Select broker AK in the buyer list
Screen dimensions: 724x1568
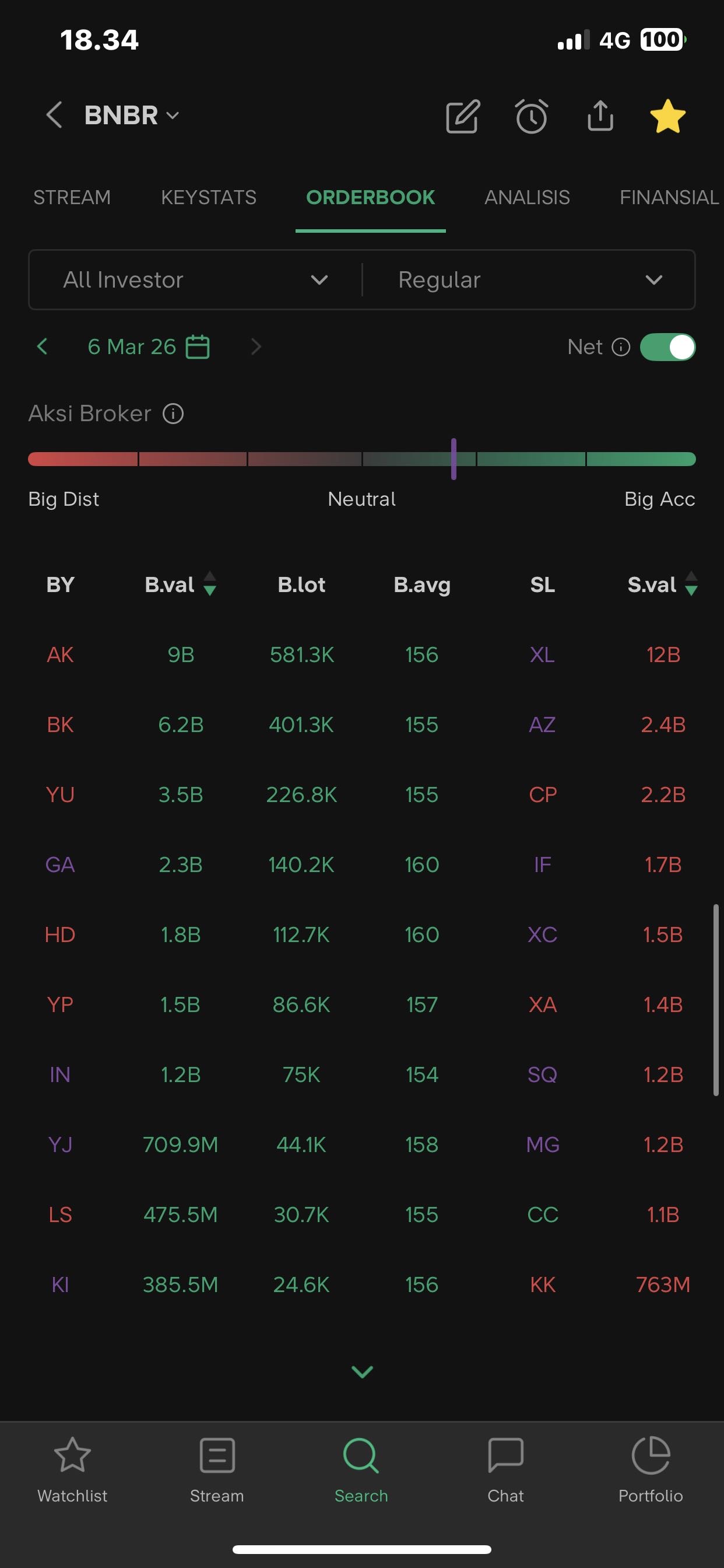(x=60, y=655)
